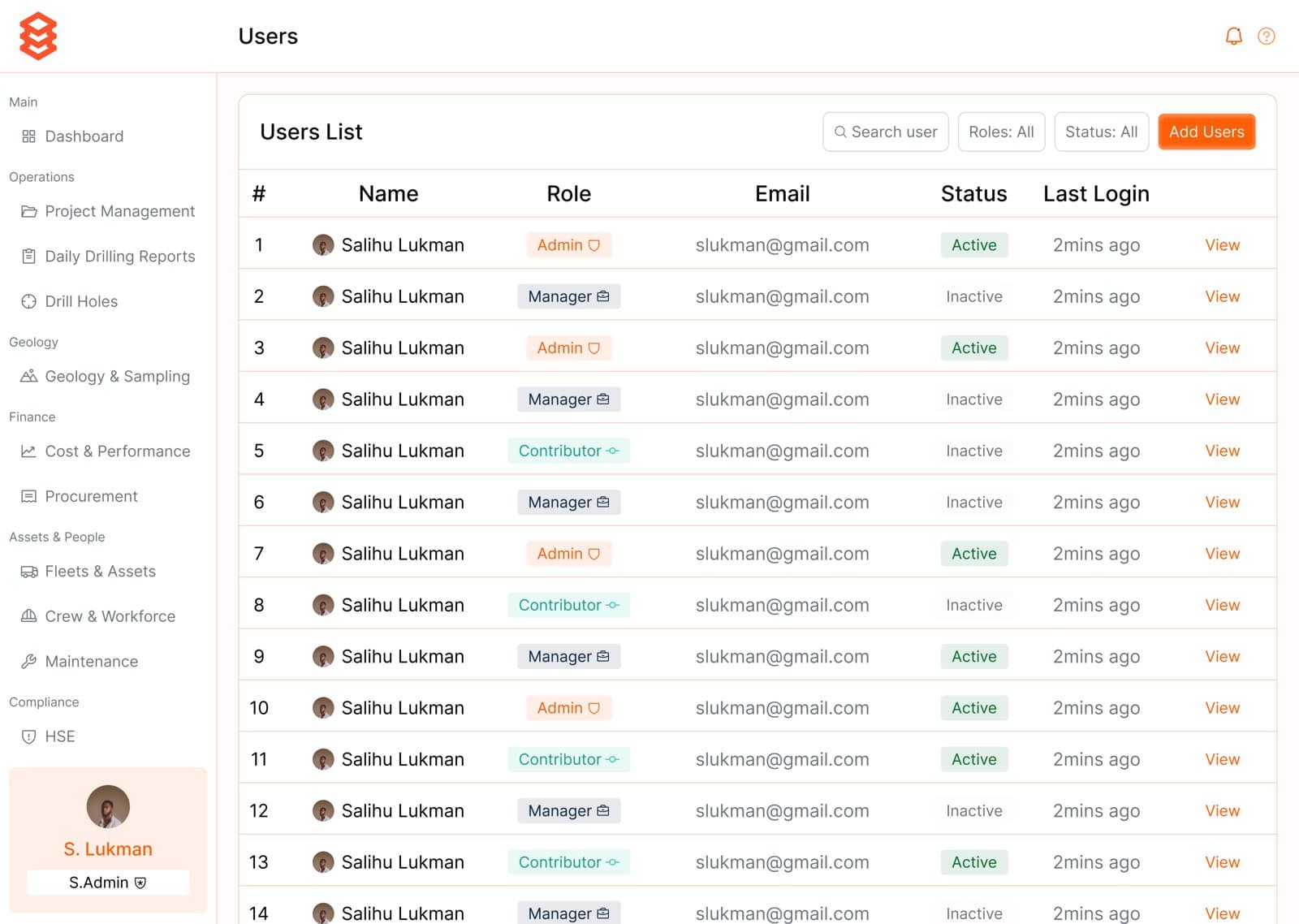Click the Add Users button
This screenshot has height=924, width=1299.
[1206, 132]
